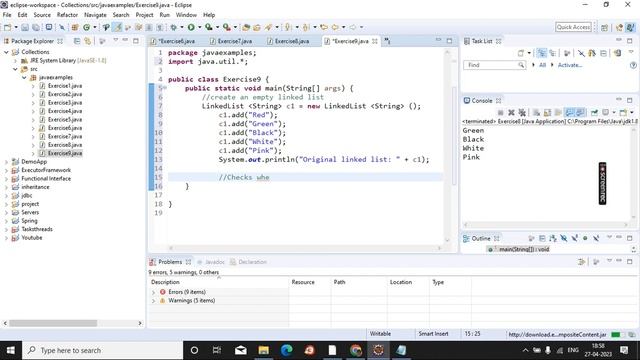Click Remove All Terminated Launches in Console
The image size is (640, 360).
coord(522,112)
